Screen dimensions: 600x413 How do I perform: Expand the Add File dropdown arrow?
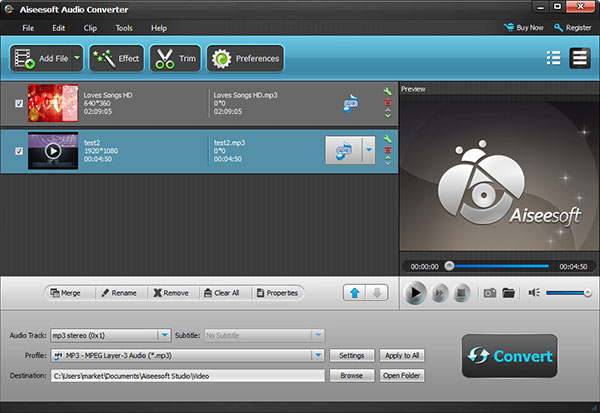tap(77, 58)
